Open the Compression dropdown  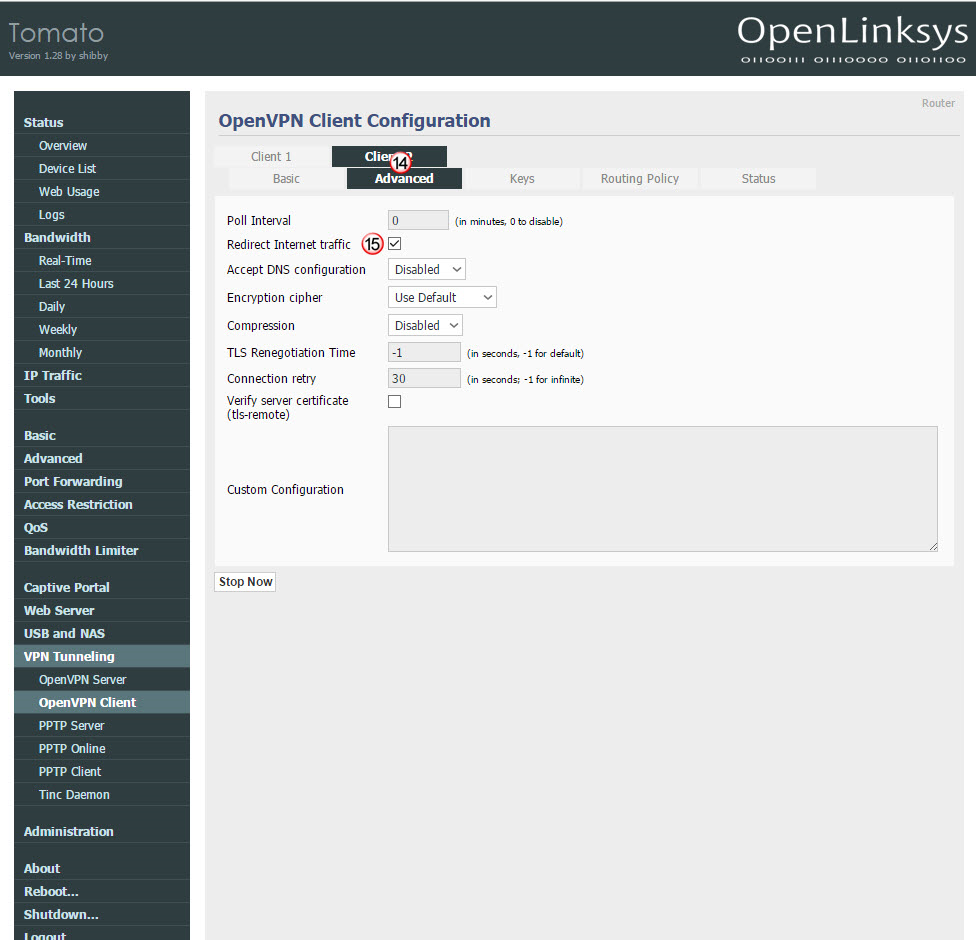click(425, 326)
